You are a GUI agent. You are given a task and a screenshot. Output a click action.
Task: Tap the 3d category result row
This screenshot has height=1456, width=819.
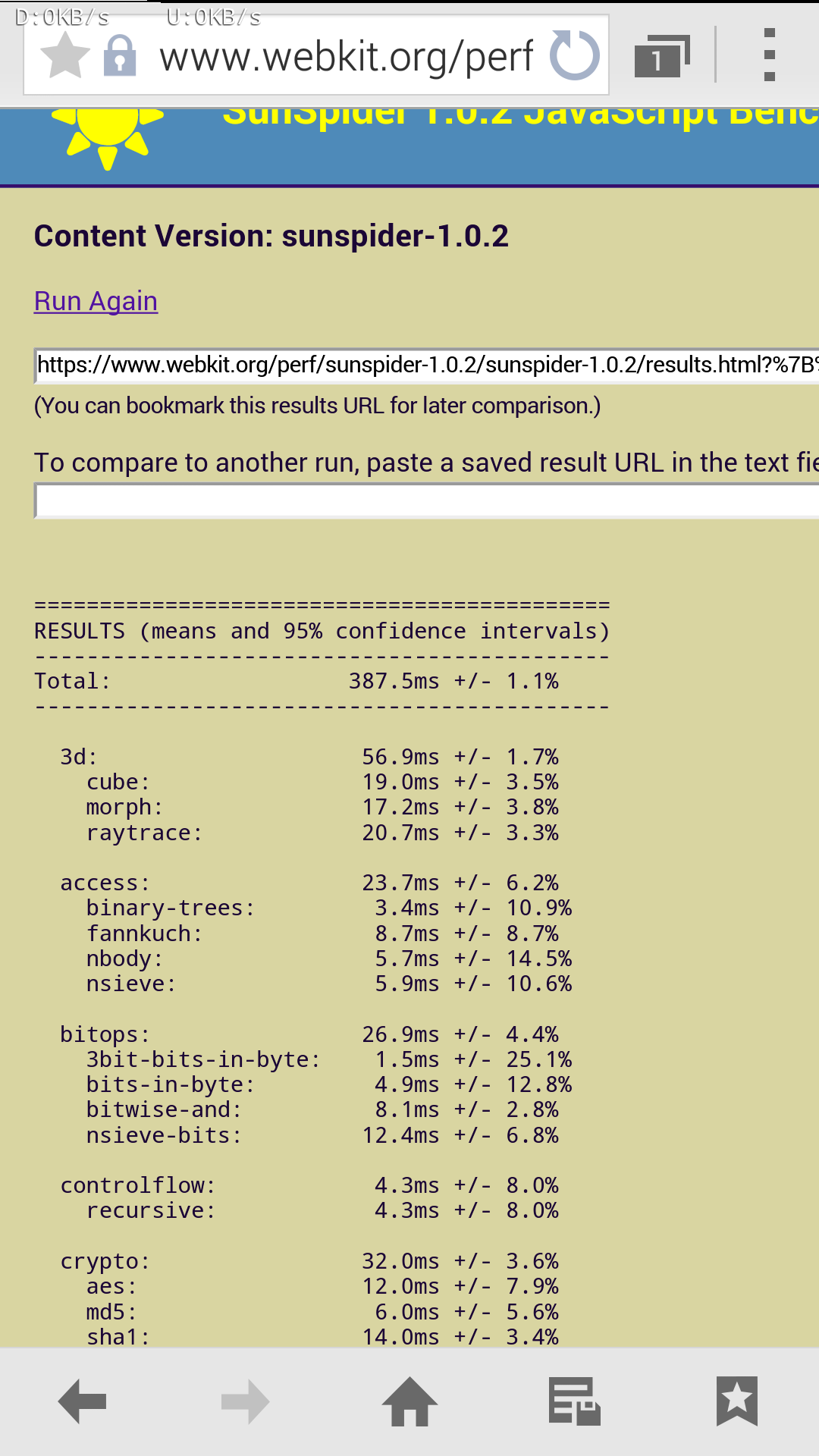pos(309,757)
